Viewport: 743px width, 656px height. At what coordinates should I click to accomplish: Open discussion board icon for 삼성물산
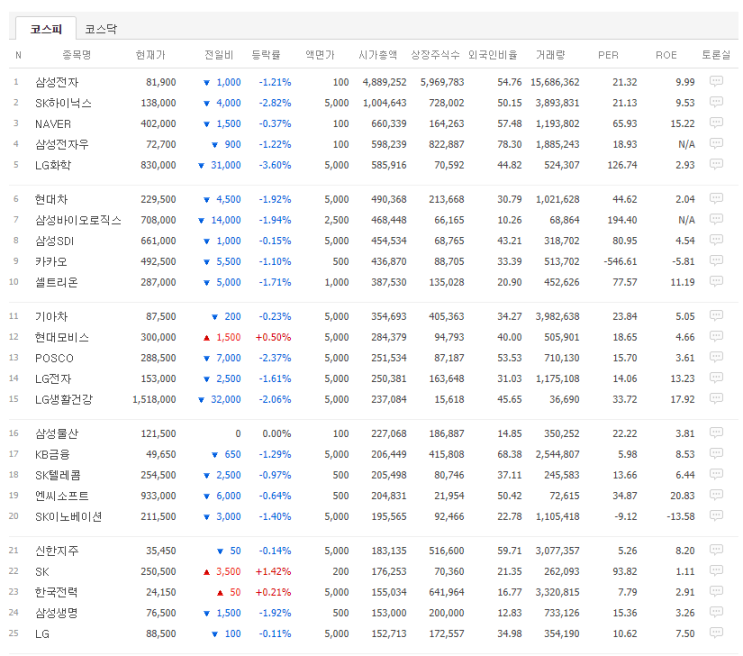[716, 432]
